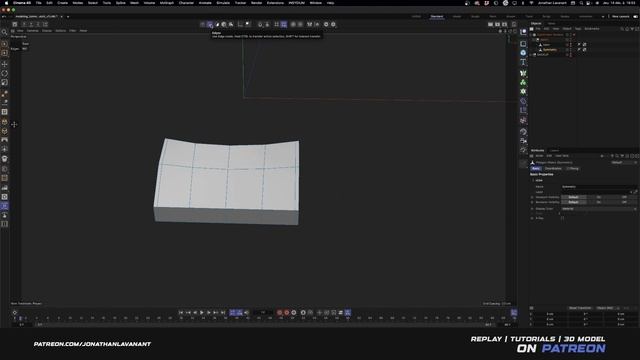The height and width of the screenshot is (360, 640).
Task: Open the viewport search magnifier tool
Action: [4, 32]
